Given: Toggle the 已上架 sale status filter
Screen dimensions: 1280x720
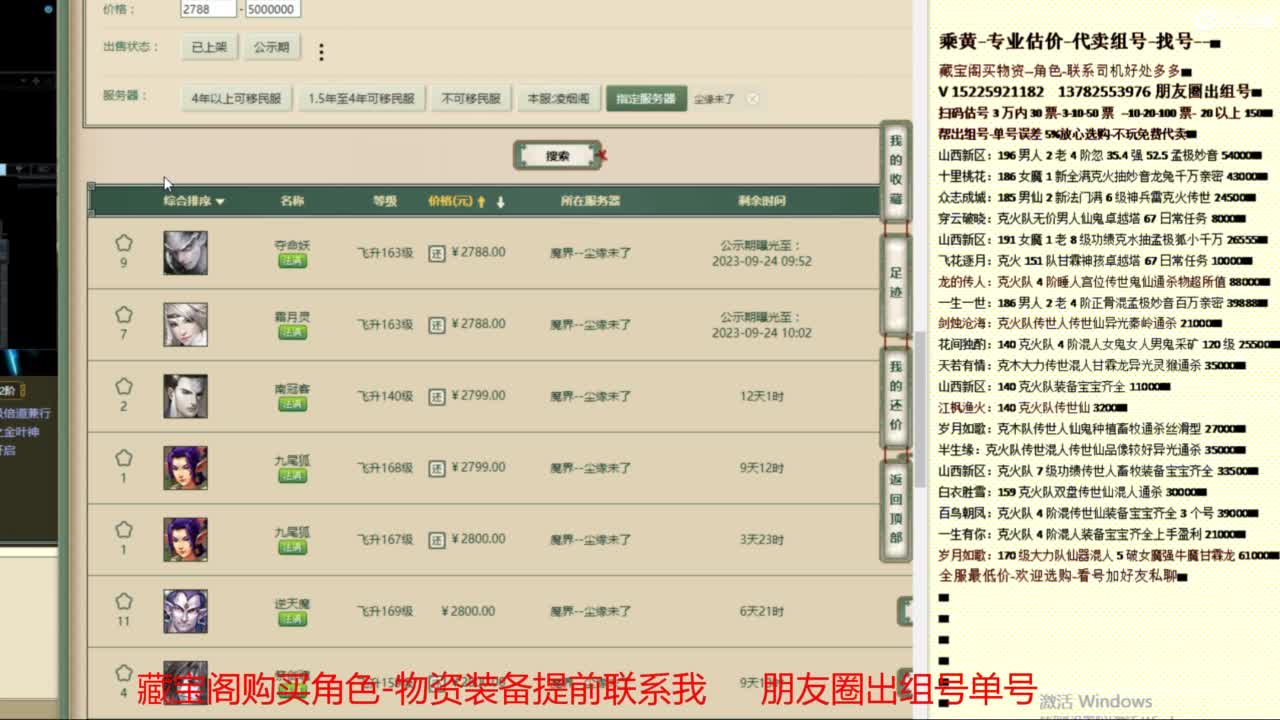Looking at the screenshot, I should pyautogui.click(x=209, y=47).
